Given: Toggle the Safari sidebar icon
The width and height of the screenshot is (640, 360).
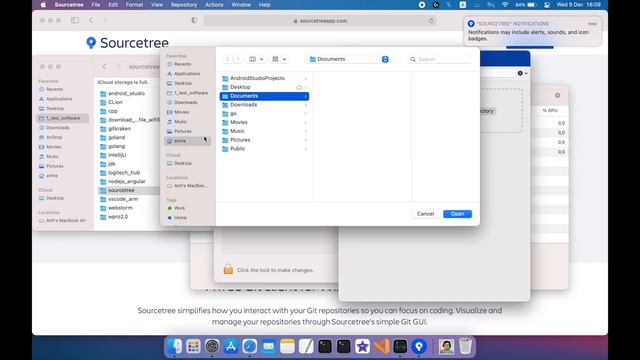Looking at the screenshot, I should click(x=75, y=20).
